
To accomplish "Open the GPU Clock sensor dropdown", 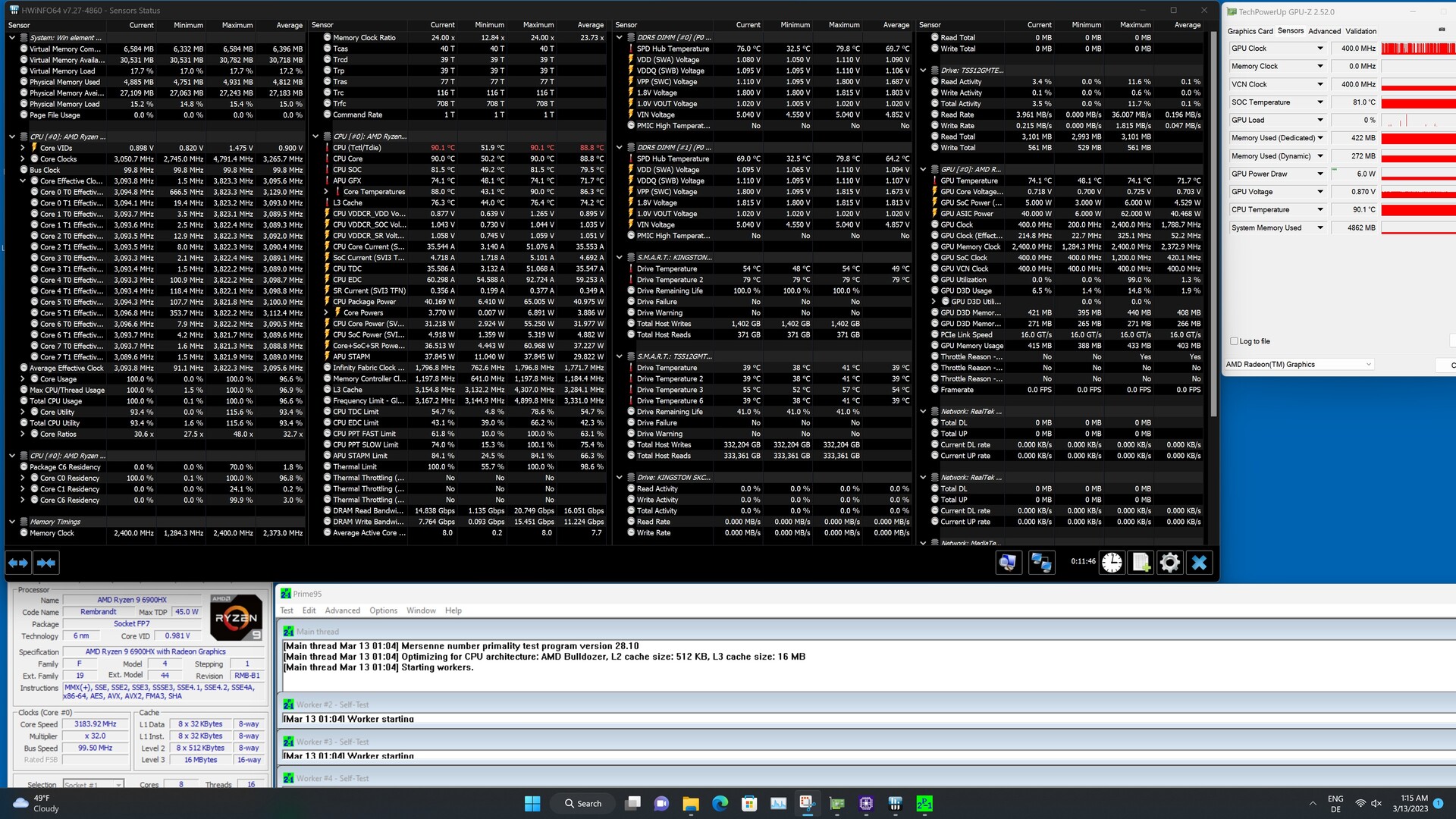I will click(1319, 49).
